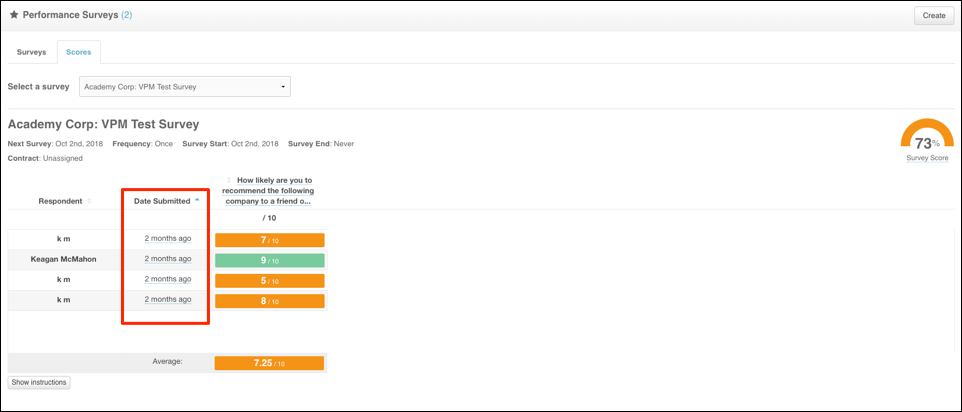Click the Show instructions button
The image size is (962, 412).
coord(39,382)
